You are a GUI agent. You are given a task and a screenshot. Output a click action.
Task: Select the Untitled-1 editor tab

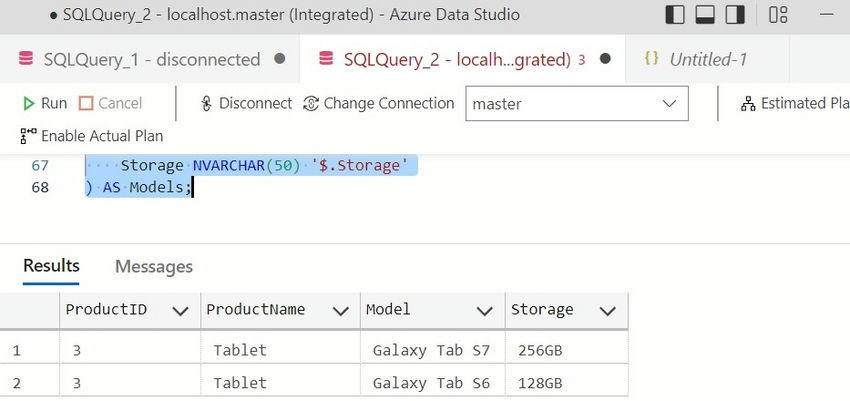(x=708, y=59)
